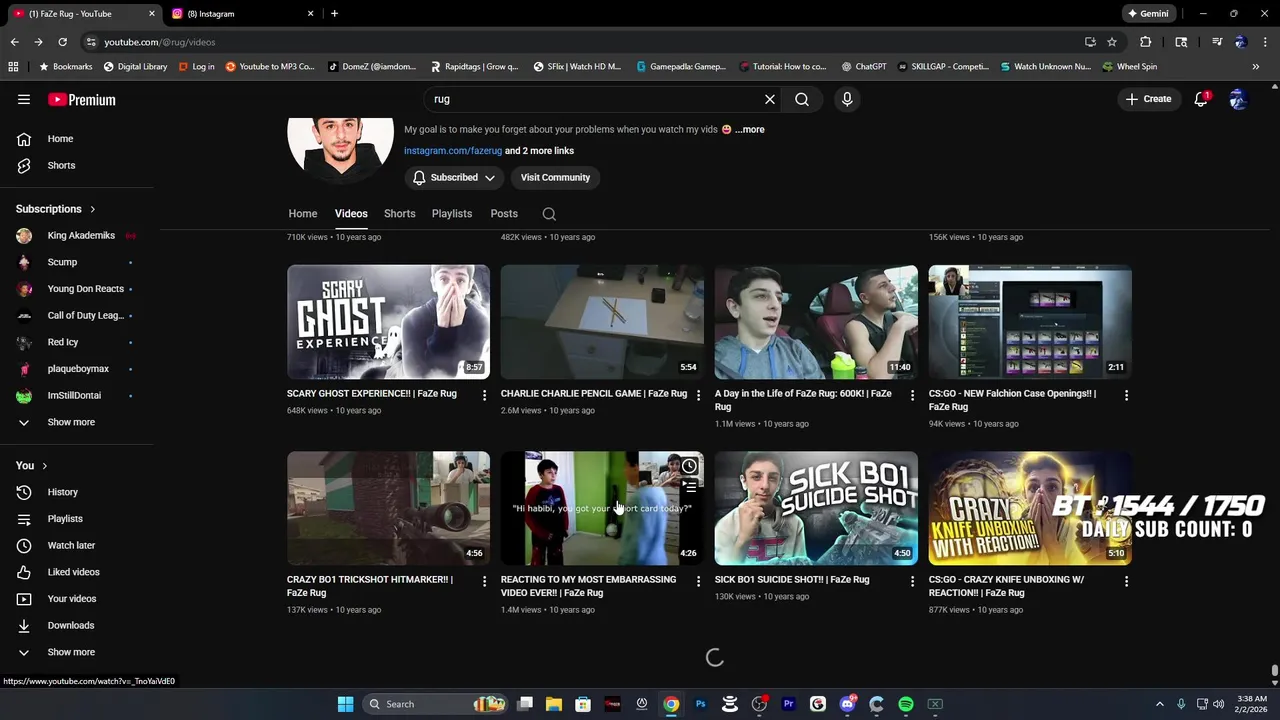Click the Windows taskbar Search box
The image size is (1280, 720).
click(435, 704)
